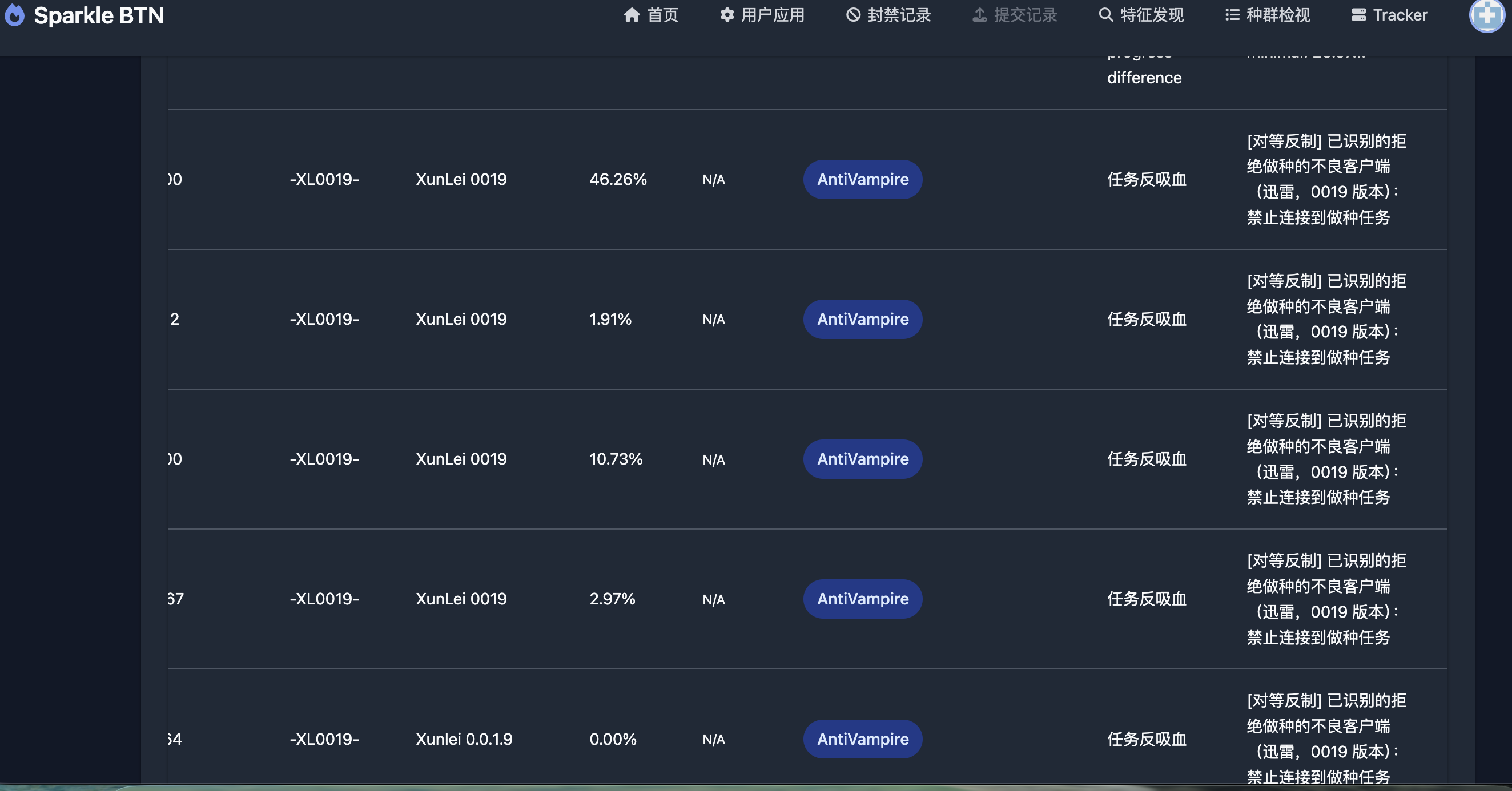Click -XL0019- peer ID in 10.73% row
The width and height of the screenshot is (1512, 791).
pyautogui.click(x=324, y=459)
